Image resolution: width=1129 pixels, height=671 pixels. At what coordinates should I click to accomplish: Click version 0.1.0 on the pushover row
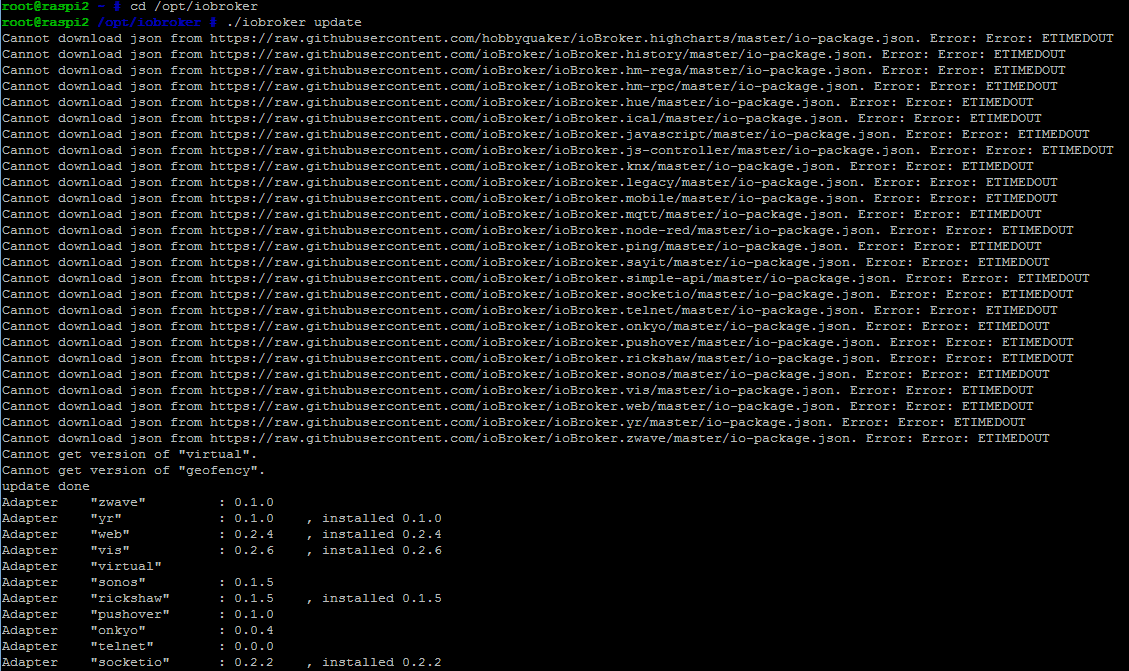(253, 614)
